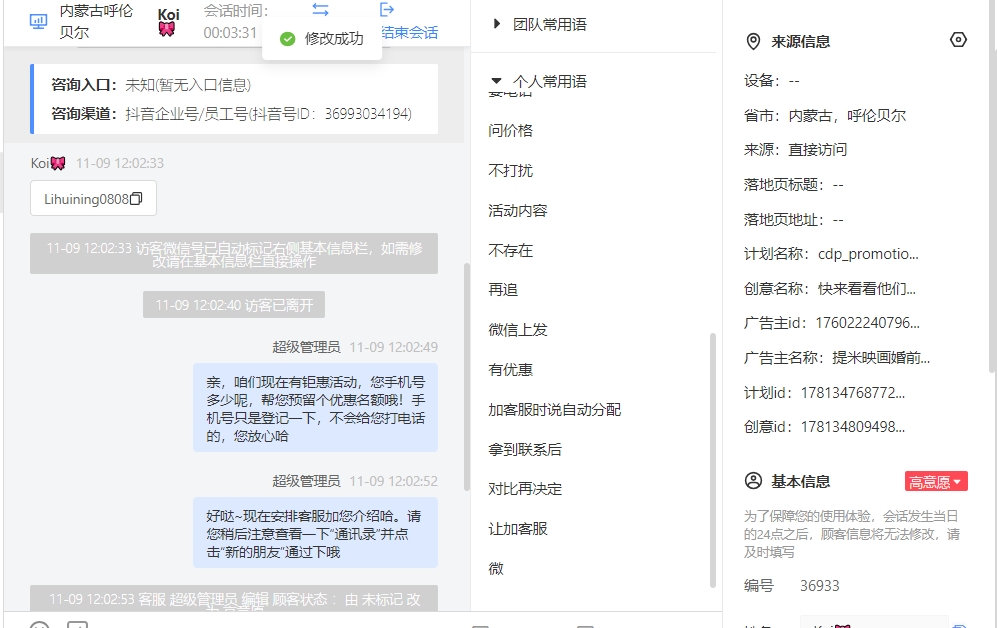The height and width of the screenshot is (628, 997).
Task: Click the 广告主名称 提米映画婚前... value
Action: [881, 358]
